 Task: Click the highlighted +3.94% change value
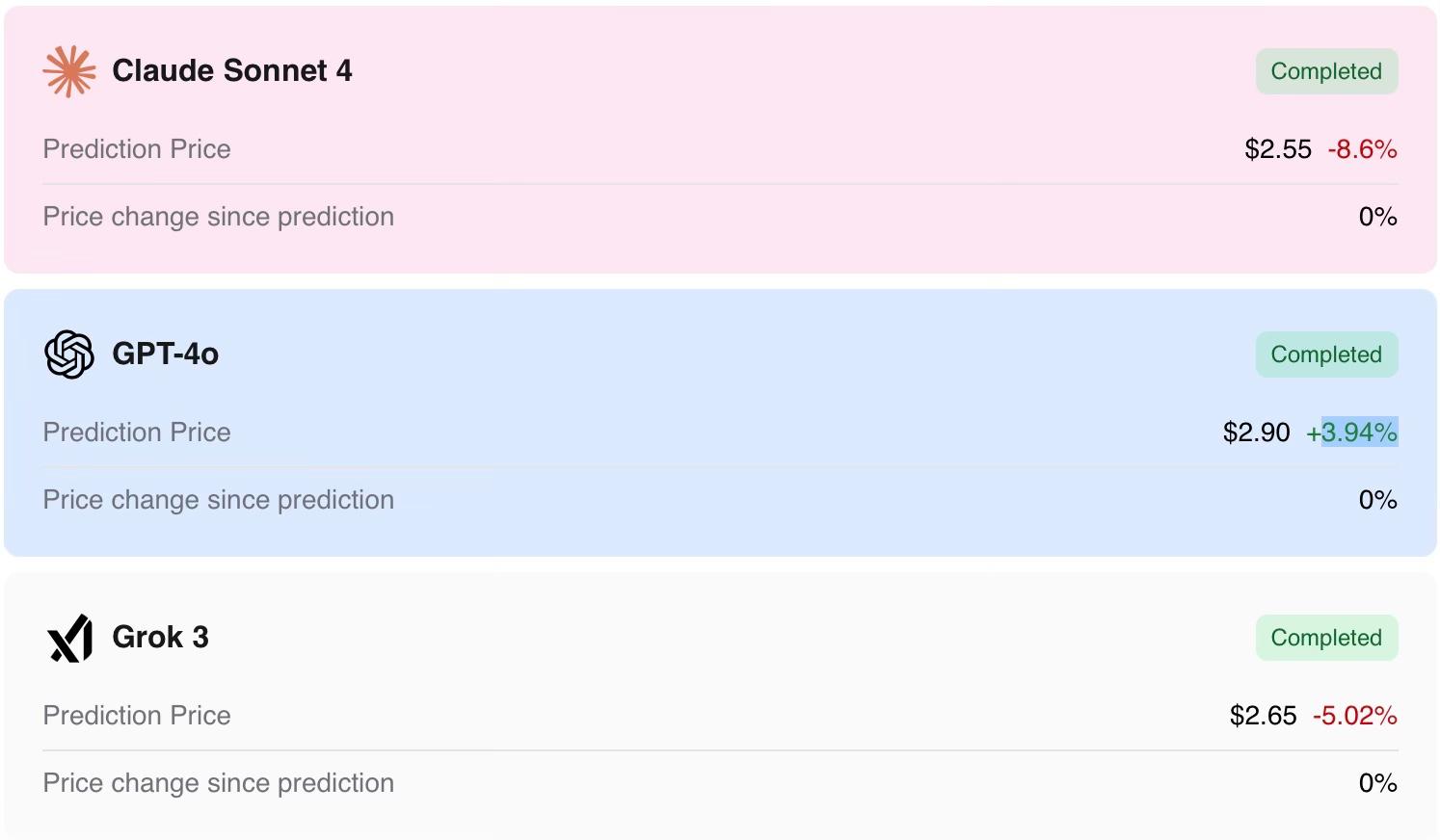(1351, 433)
